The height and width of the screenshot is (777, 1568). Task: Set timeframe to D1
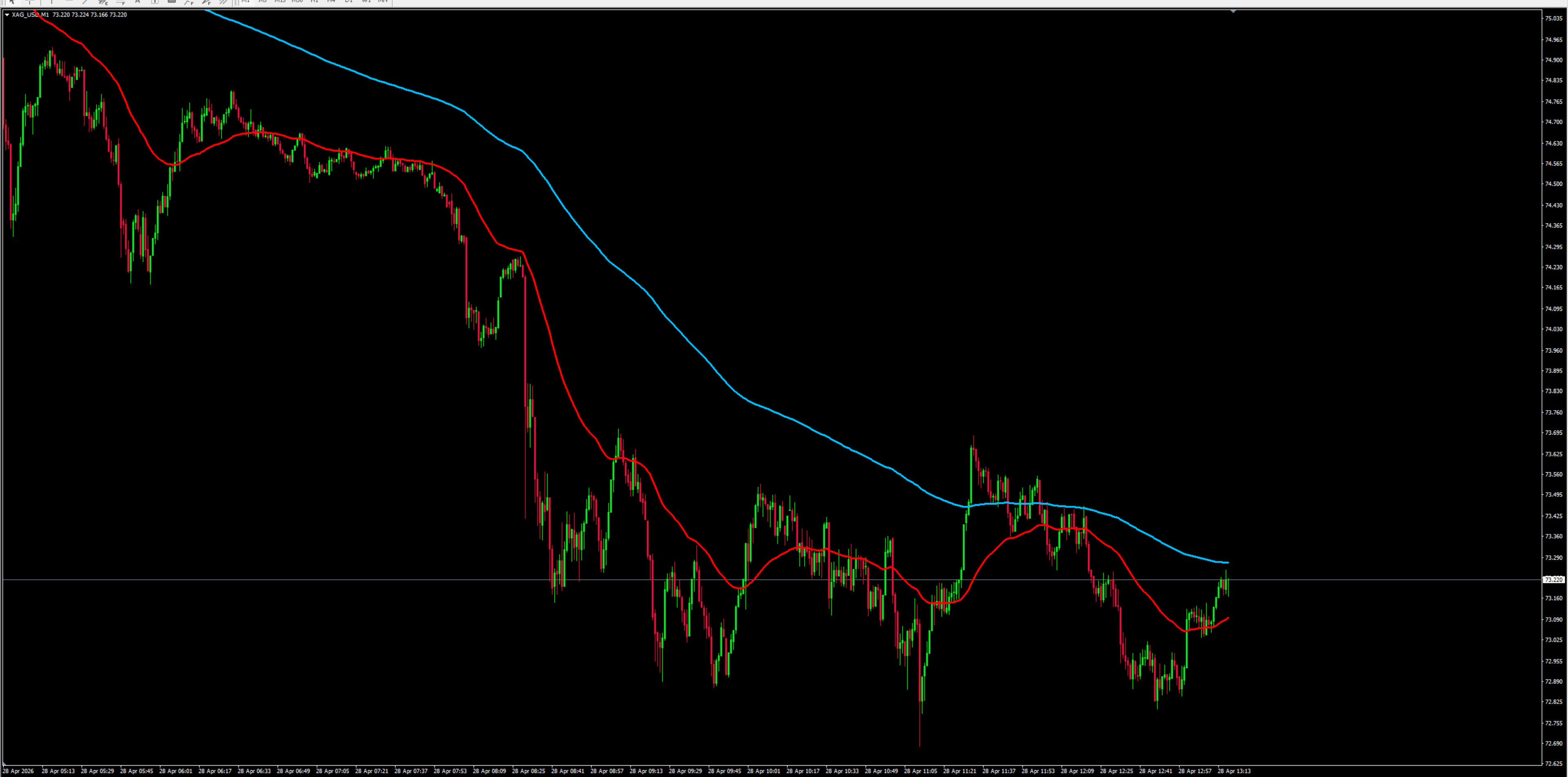point(349,2)
